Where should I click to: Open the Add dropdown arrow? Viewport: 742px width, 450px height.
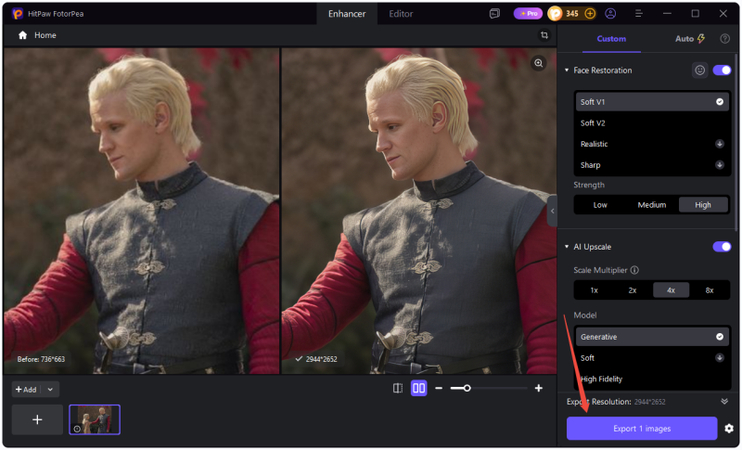pos(50,390)
